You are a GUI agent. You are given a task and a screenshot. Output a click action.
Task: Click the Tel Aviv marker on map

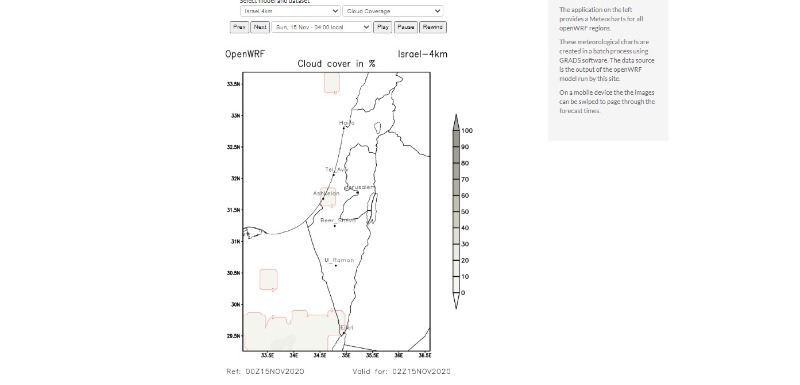coord(334,174)
